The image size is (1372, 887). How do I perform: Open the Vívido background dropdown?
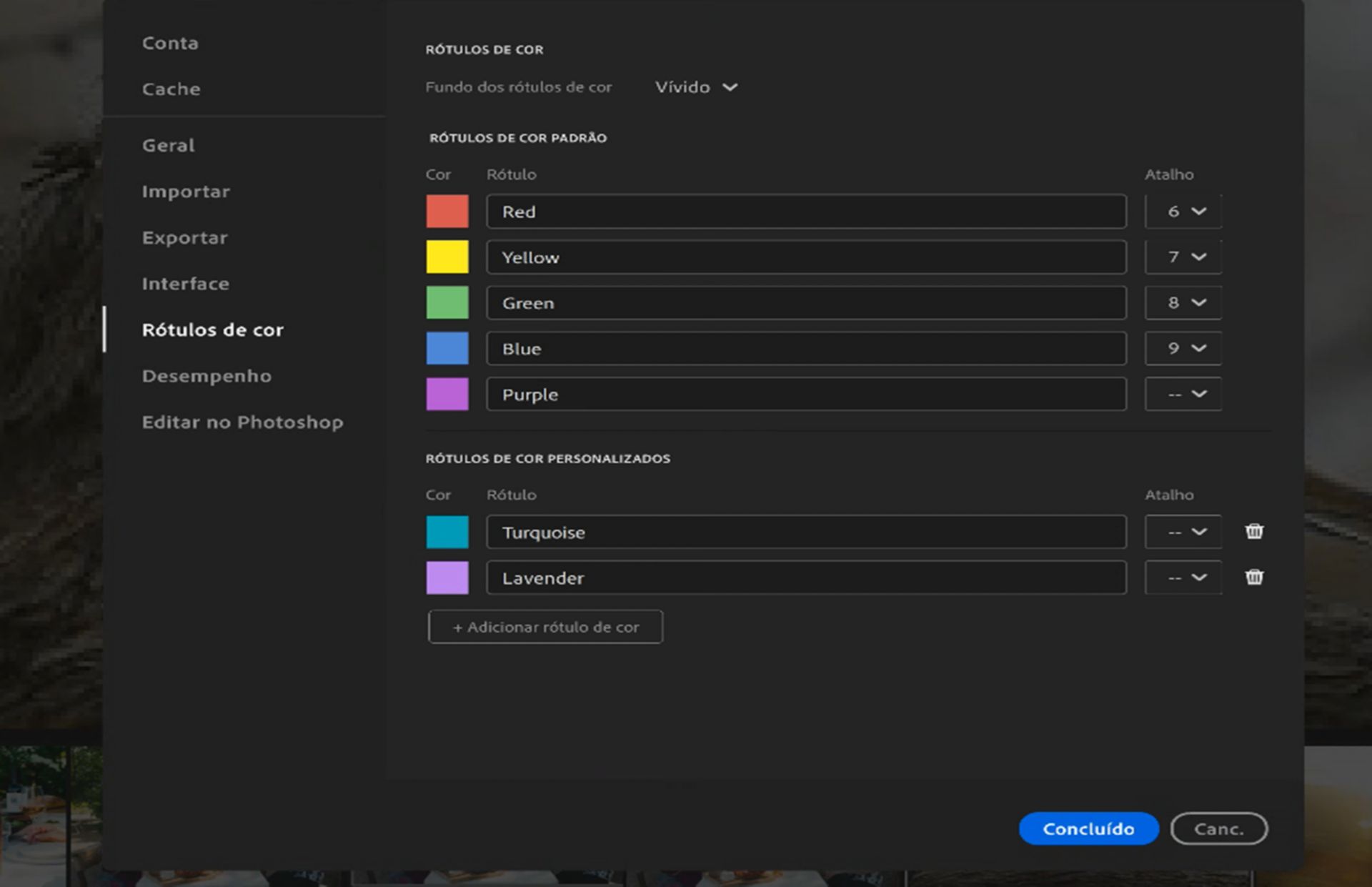coord(696,87)
